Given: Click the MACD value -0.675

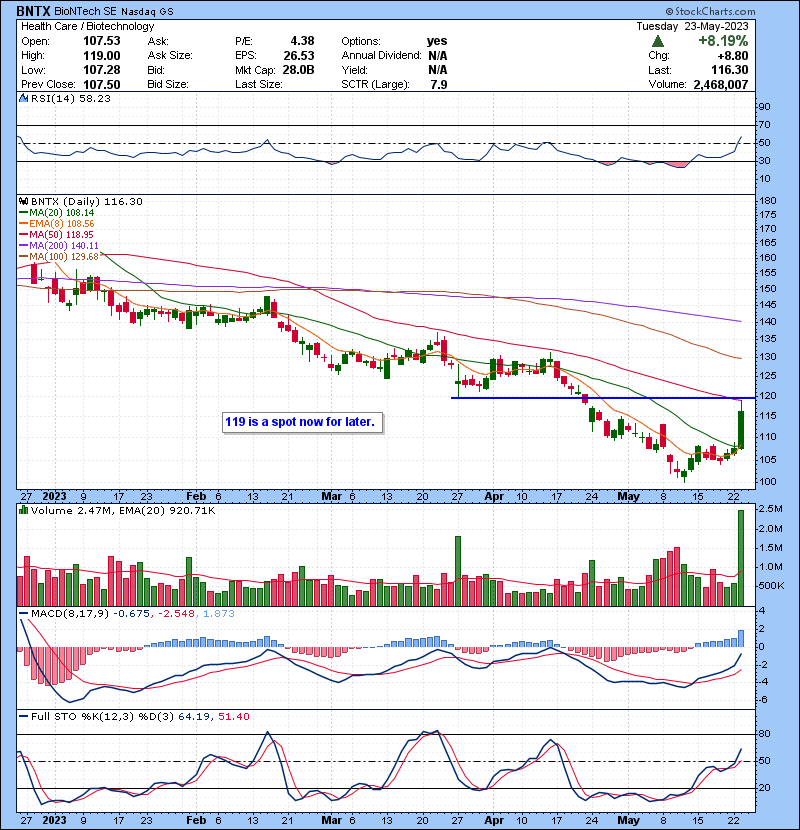Looking at the screenshot, I should pos(132,614).
